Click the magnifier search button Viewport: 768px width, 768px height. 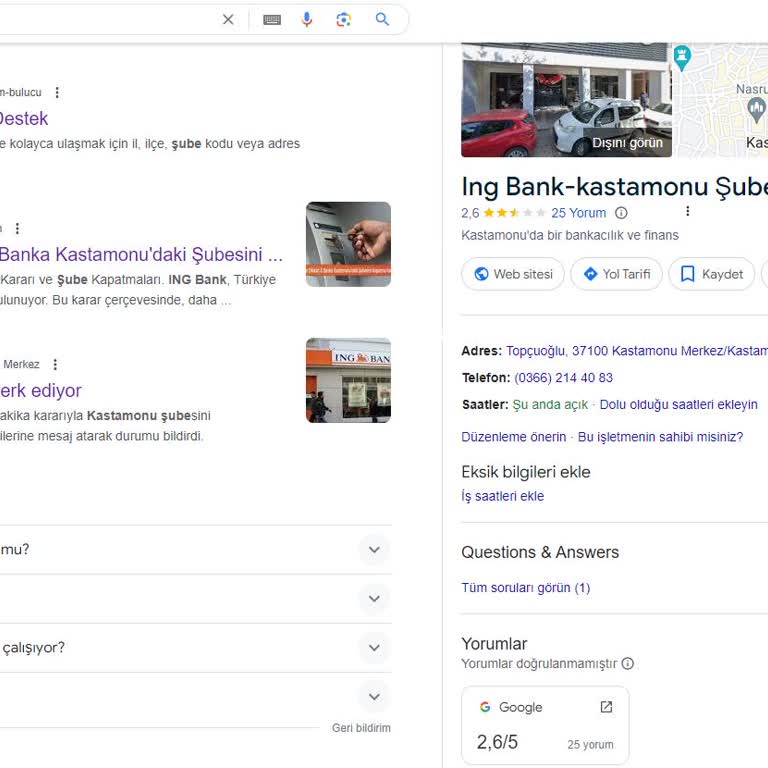pos(382,20)
